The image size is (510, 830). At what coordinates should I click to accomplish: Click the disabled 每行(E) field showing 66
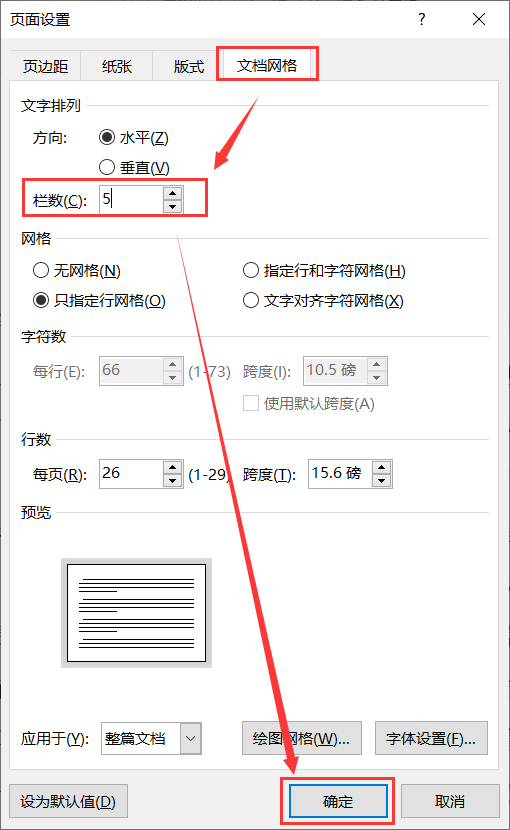coord(131,371)
